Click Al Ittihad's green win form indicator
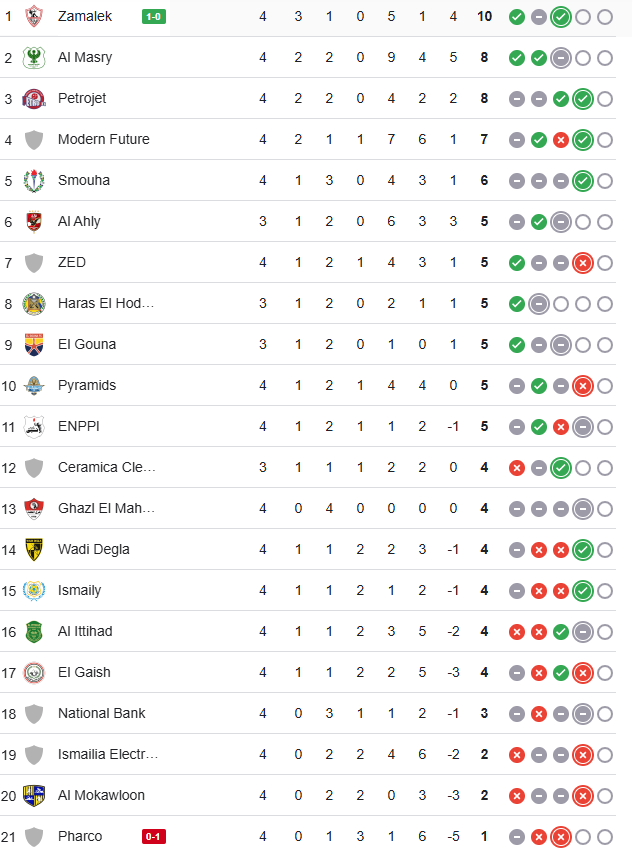Screen dimensions: 633x848 coord(561,632)
